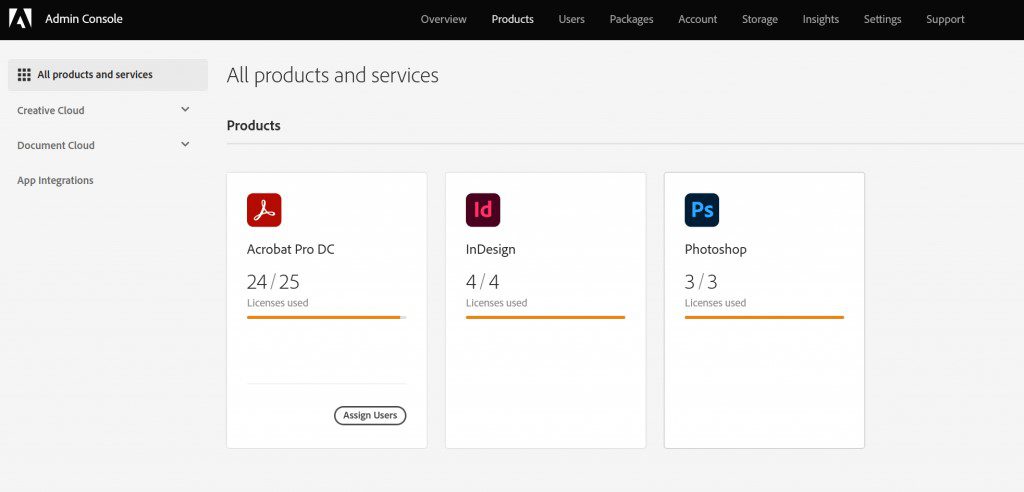Click the Photoshop product icon
Screen dimensions: 1024x492
(702, 210)
